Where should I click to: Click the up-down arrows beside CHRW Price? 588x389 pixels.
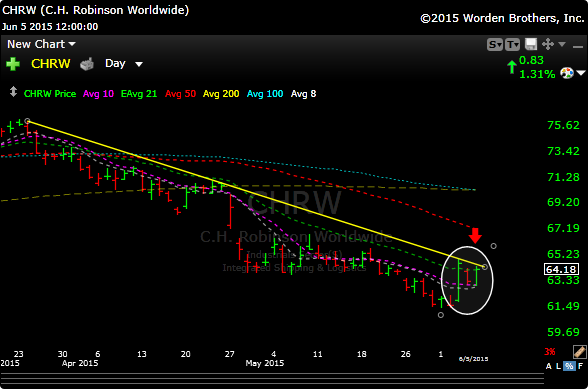point(13,92)
